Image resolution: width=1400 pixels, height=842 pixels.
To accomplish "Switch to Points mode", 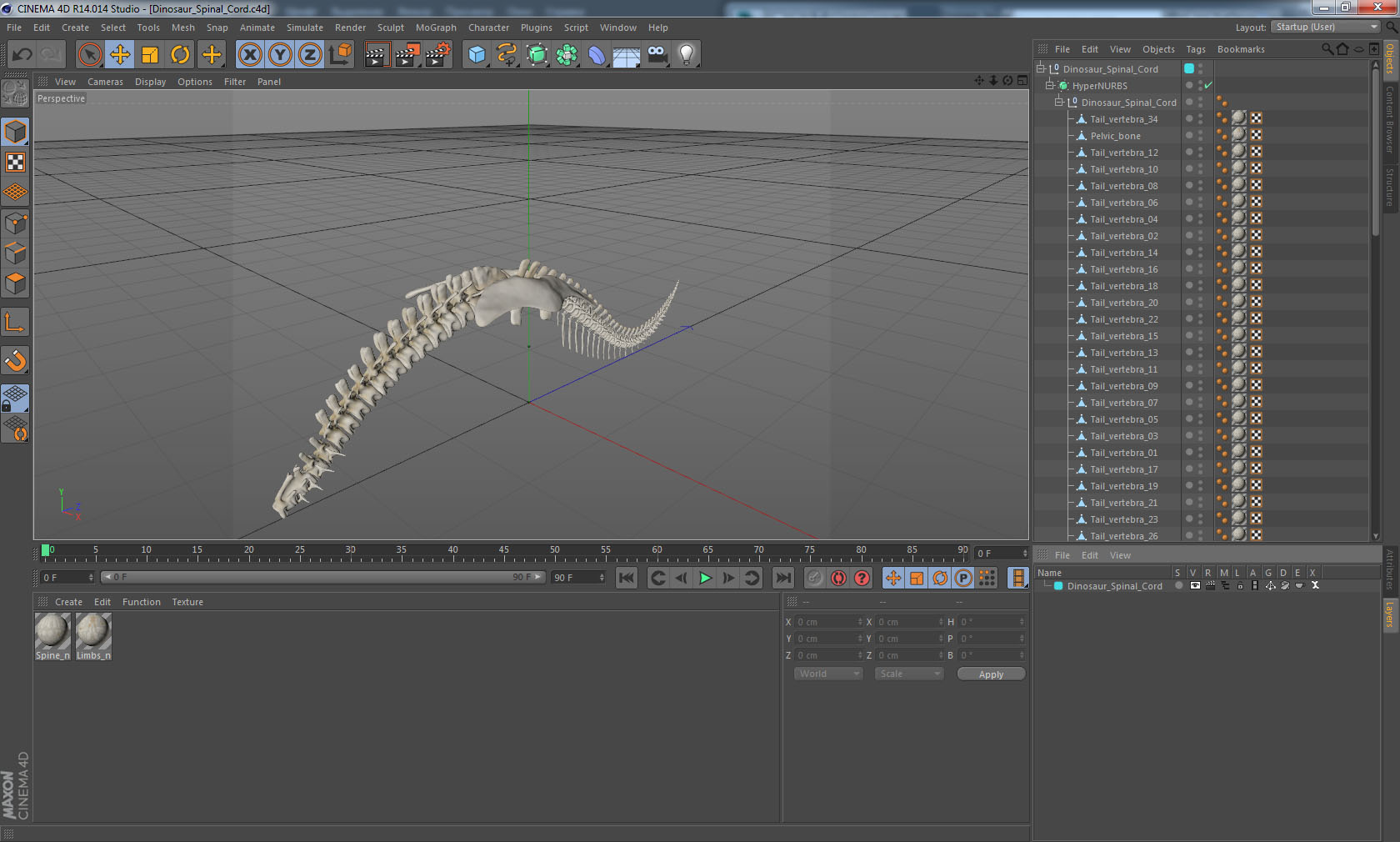I will tap(15, 223).
